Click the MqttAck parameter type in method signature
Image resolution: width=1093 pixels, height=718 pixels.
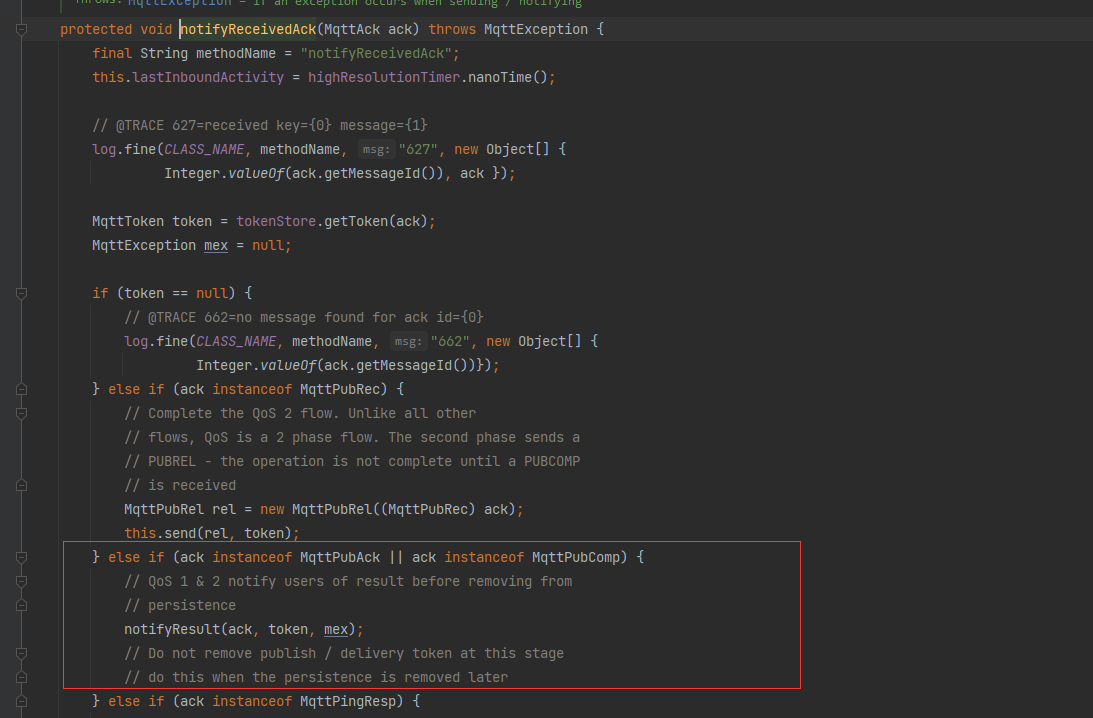352,29
